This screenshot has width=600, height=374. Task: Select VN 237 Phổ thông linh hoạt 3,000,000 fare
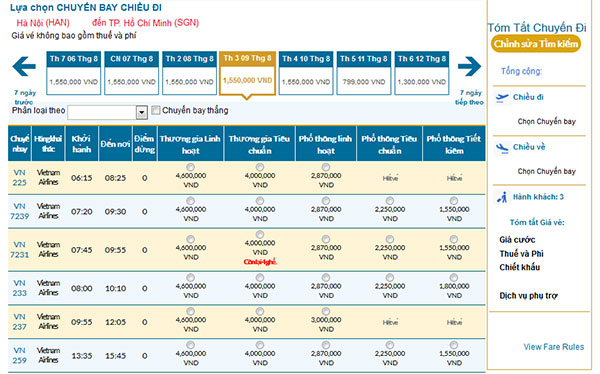point(326,311)
